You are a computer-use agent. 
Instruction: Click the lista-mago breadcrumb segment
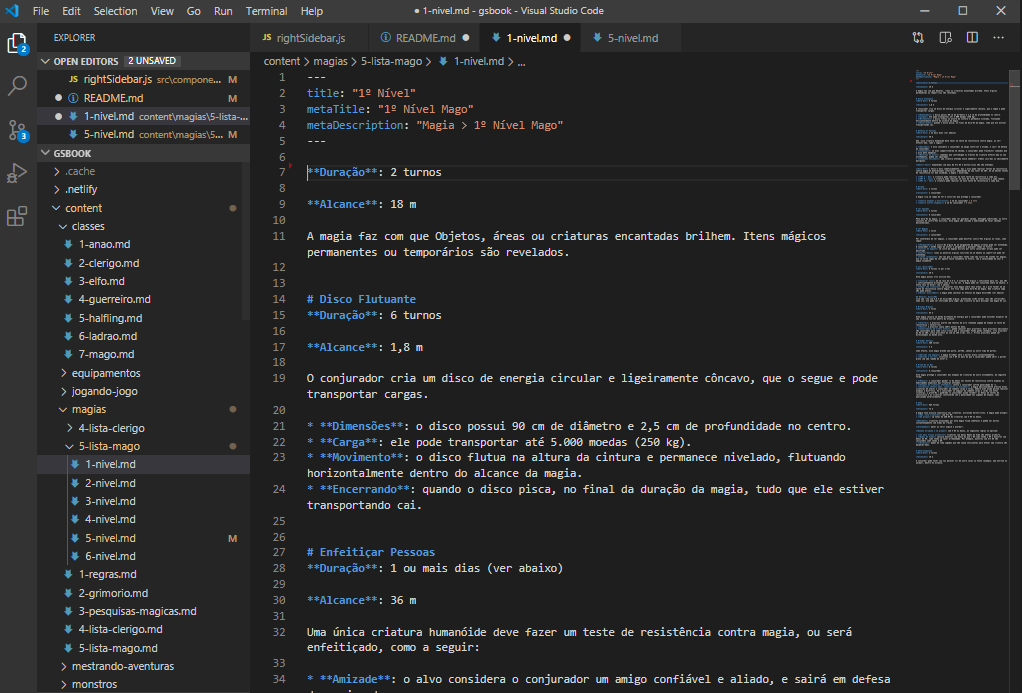[390, 61]
